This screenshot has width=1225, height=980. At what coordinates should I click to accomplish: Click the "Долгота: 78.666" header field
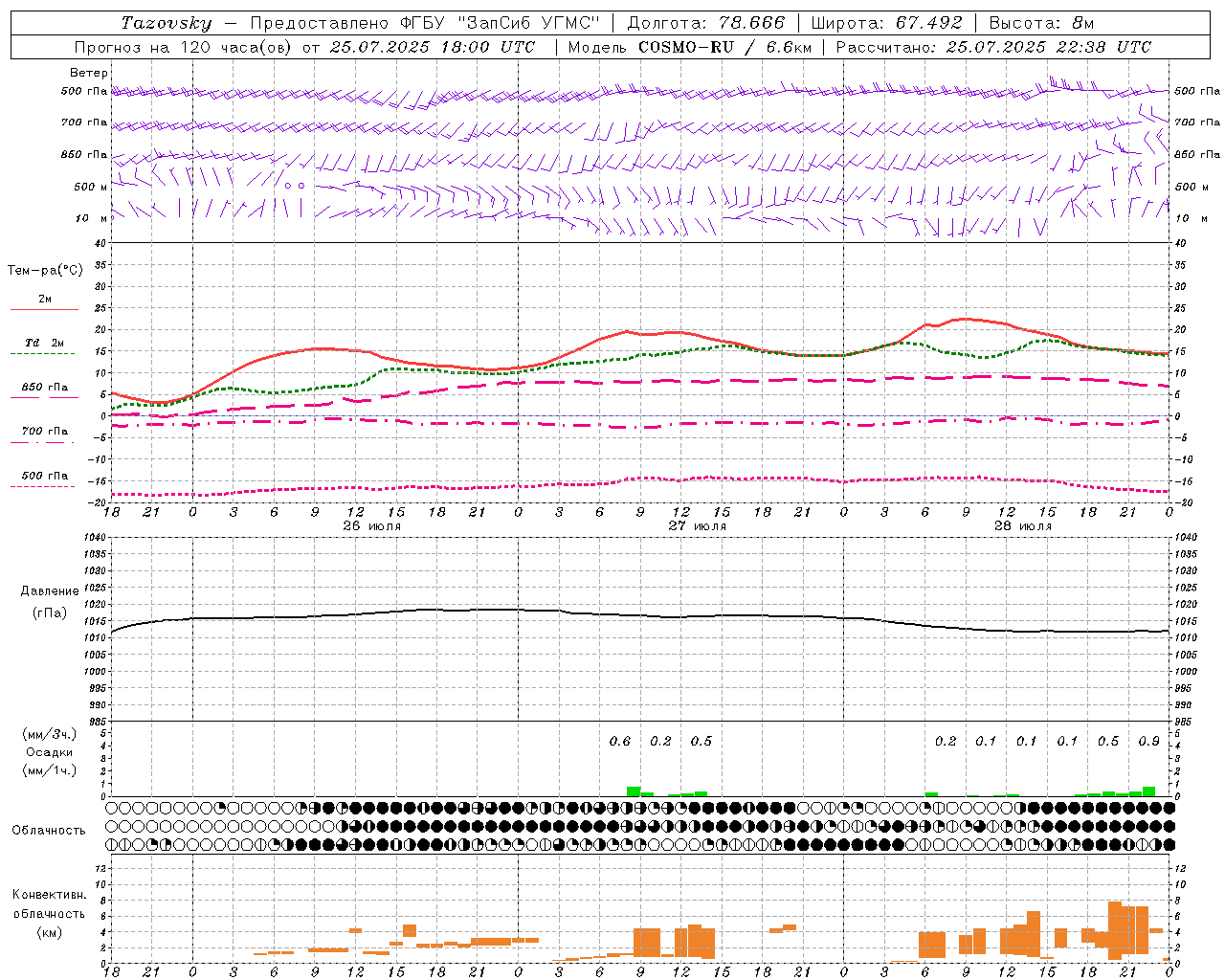click(x=706, y=23)
